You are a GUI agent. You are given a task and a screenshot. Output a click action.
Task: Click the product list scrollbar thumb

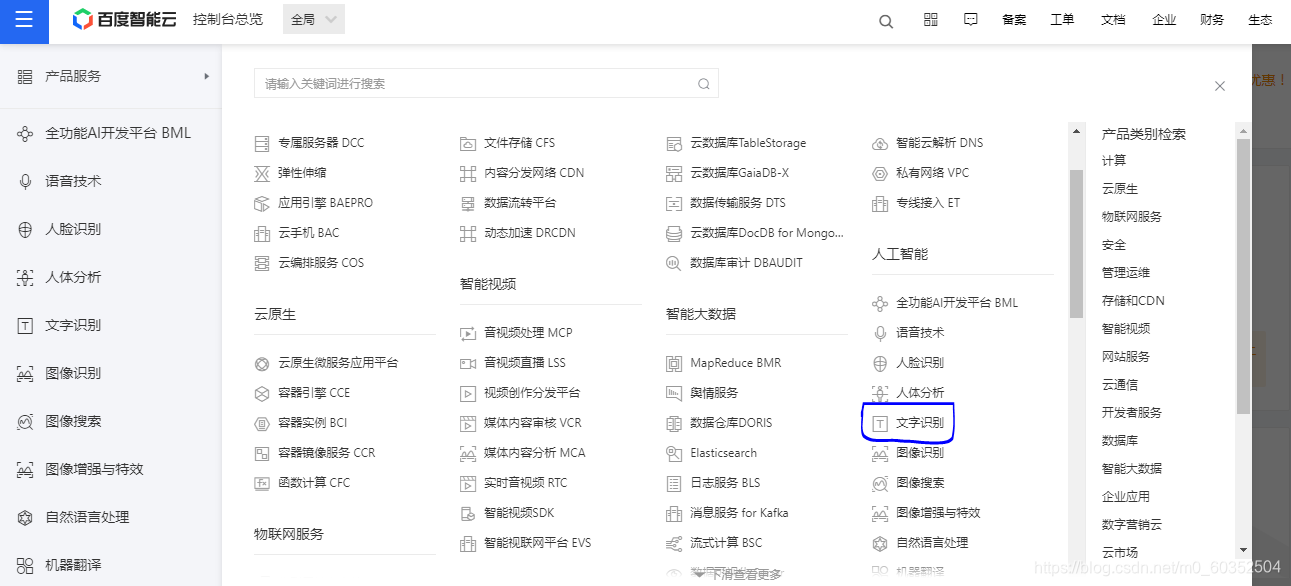[x=1076, y=243]
